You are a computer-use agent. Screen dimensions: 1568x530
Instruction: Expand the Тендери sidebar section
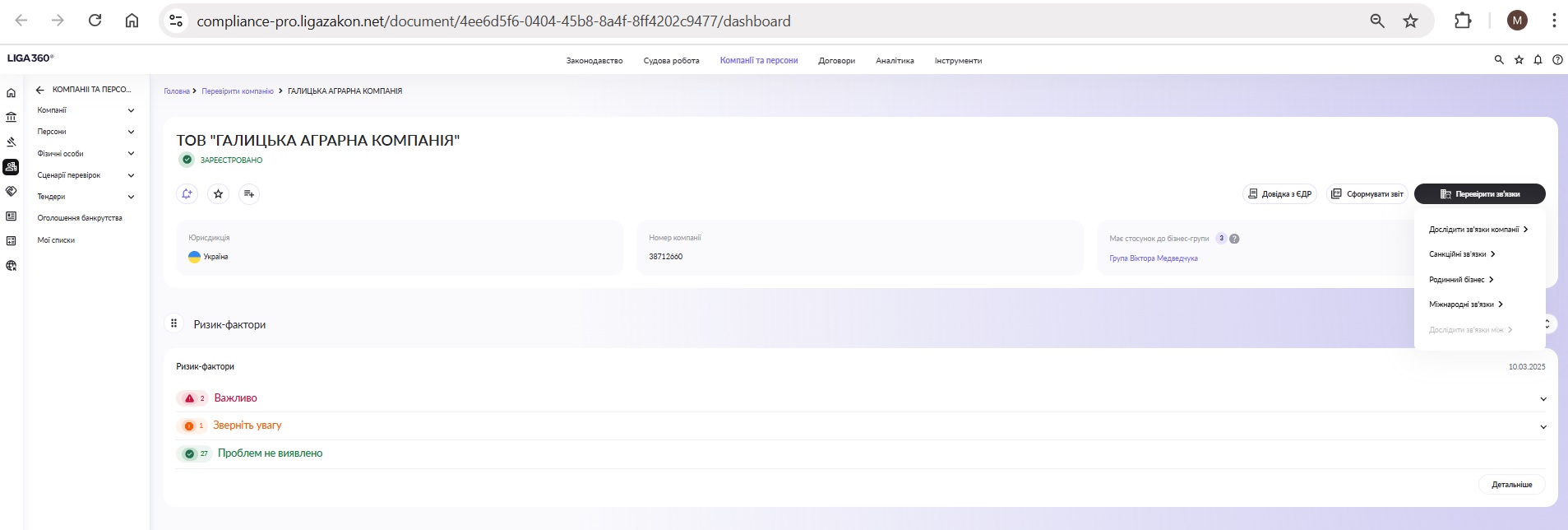tap(131, 197)
